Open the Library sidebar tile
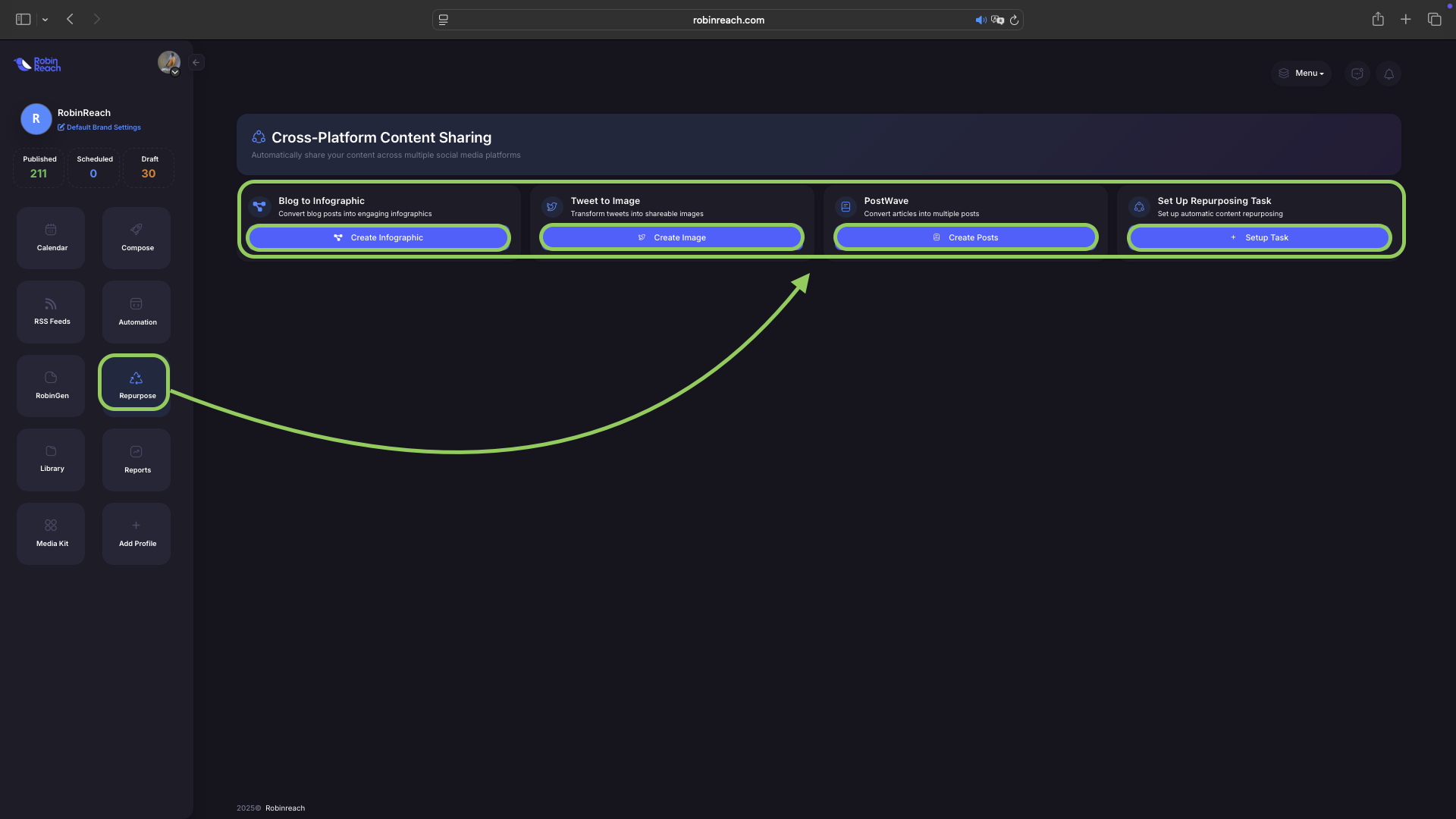This screenshot has width=1456, height=819. point(51,459)
